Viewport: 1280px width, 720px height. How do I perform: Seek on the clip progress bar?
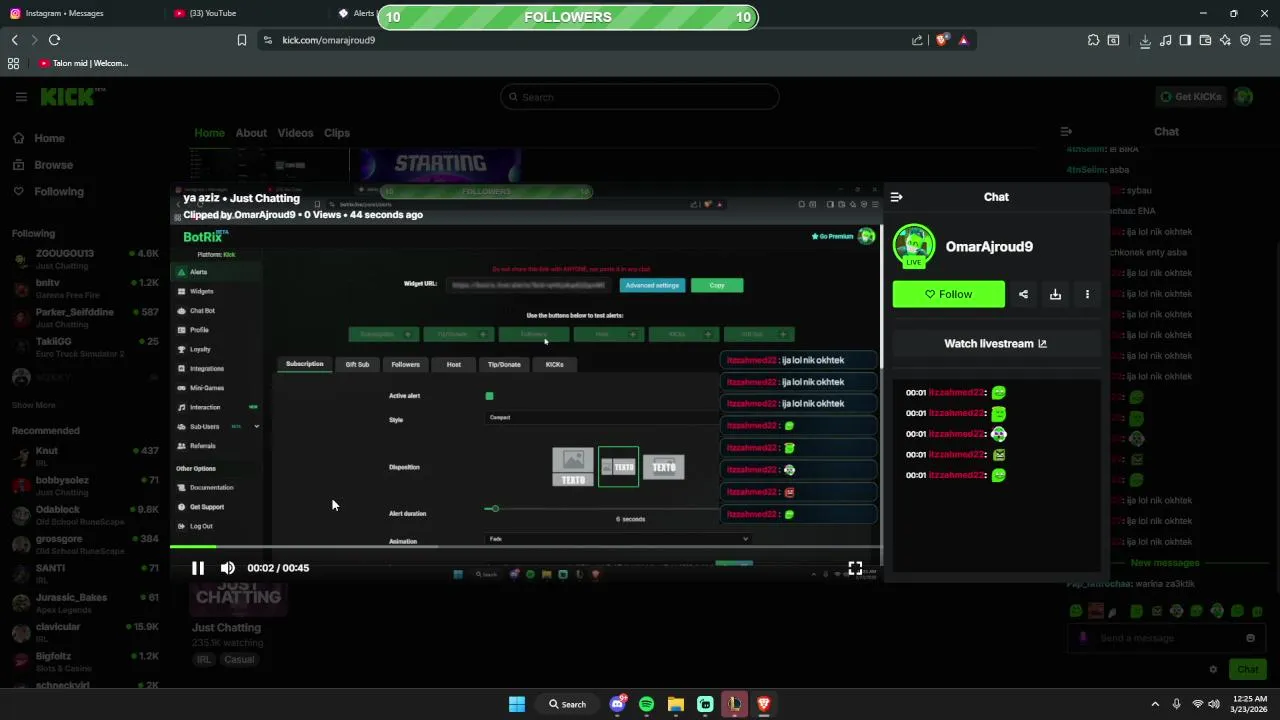pos(525,546)
